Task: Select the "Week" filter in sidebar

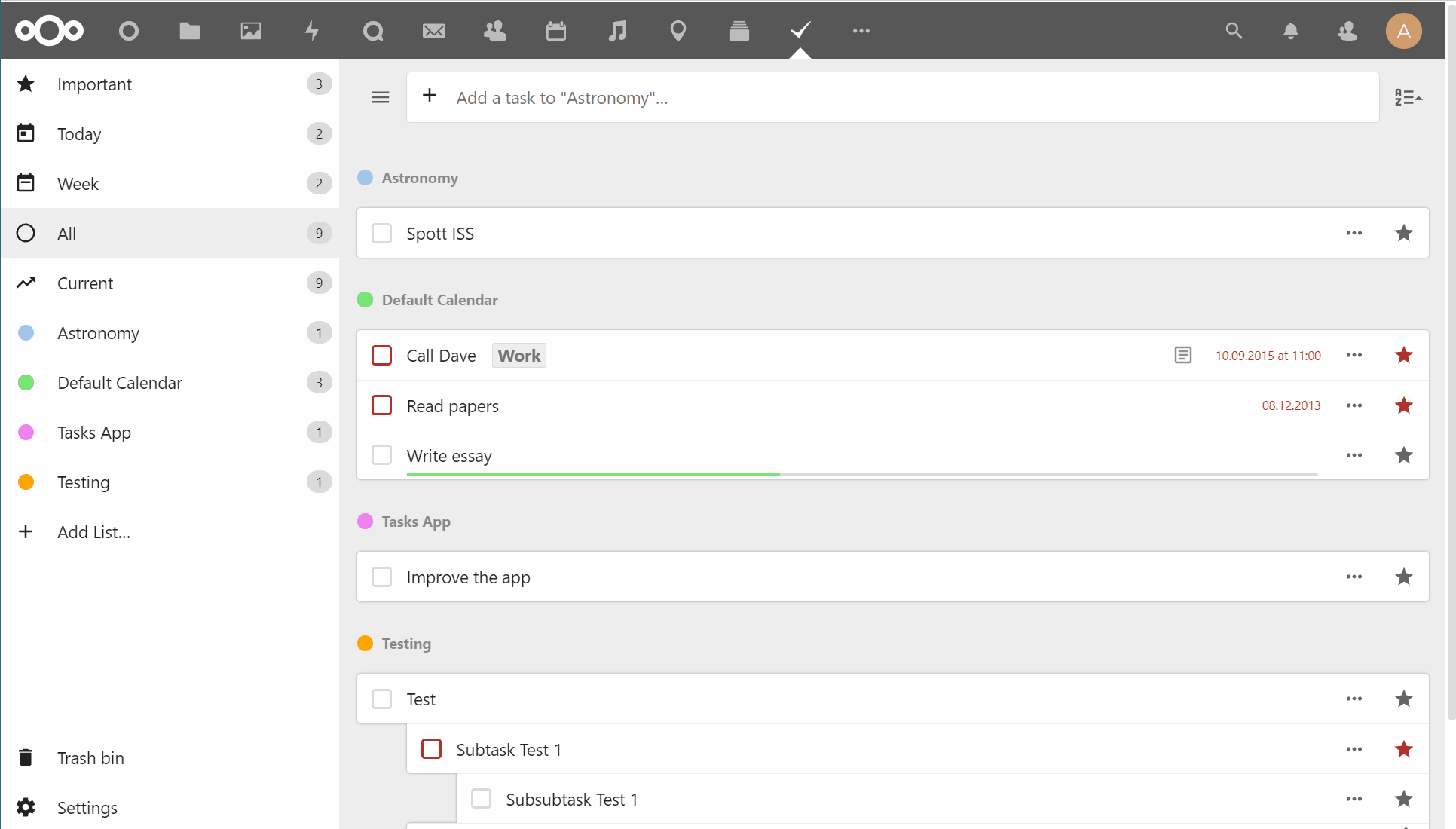Action: [x=78, y=183]
